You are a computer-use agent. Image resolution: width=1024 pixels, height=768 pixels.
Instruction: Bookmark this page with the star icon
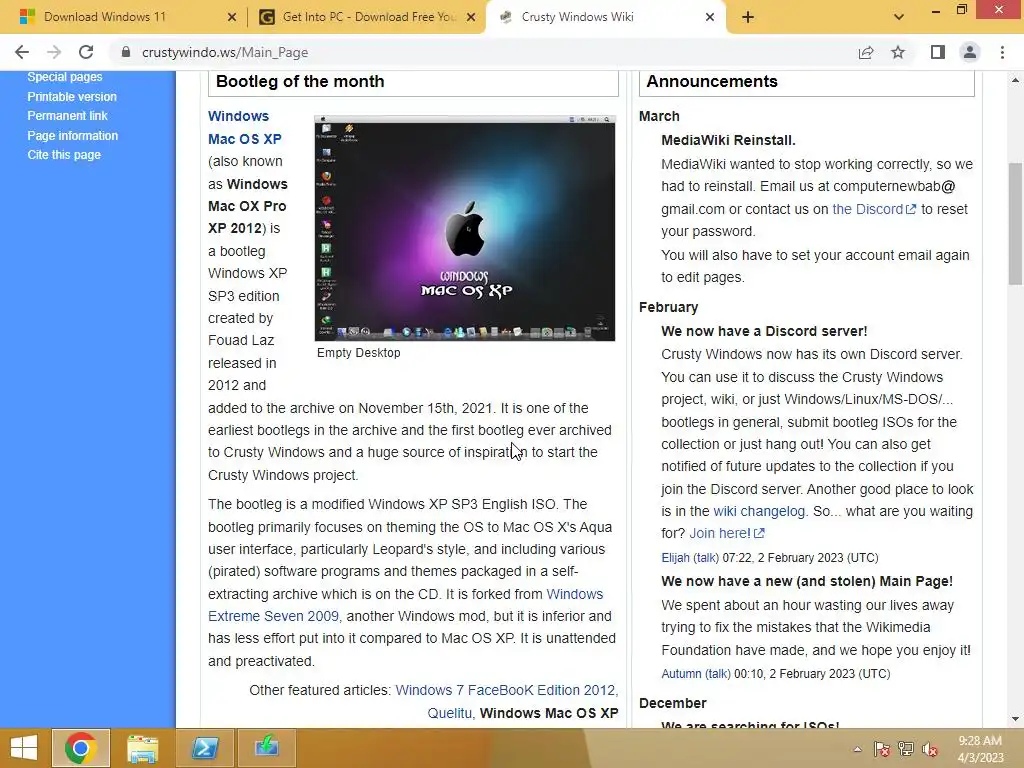coord(899,52)
